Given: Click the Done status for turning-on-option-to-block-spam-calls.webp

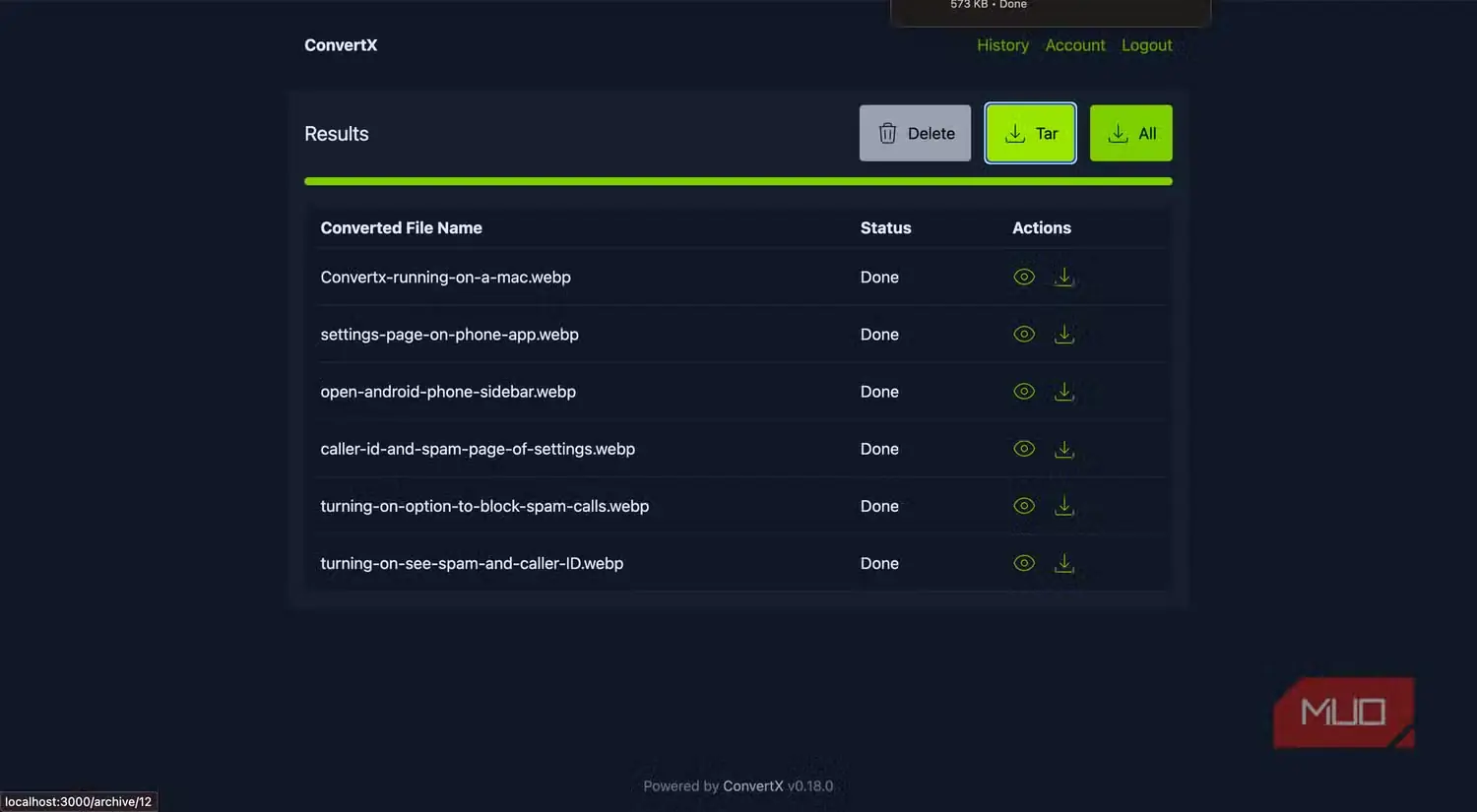Looking at the screenshot, I should [879, 506].
